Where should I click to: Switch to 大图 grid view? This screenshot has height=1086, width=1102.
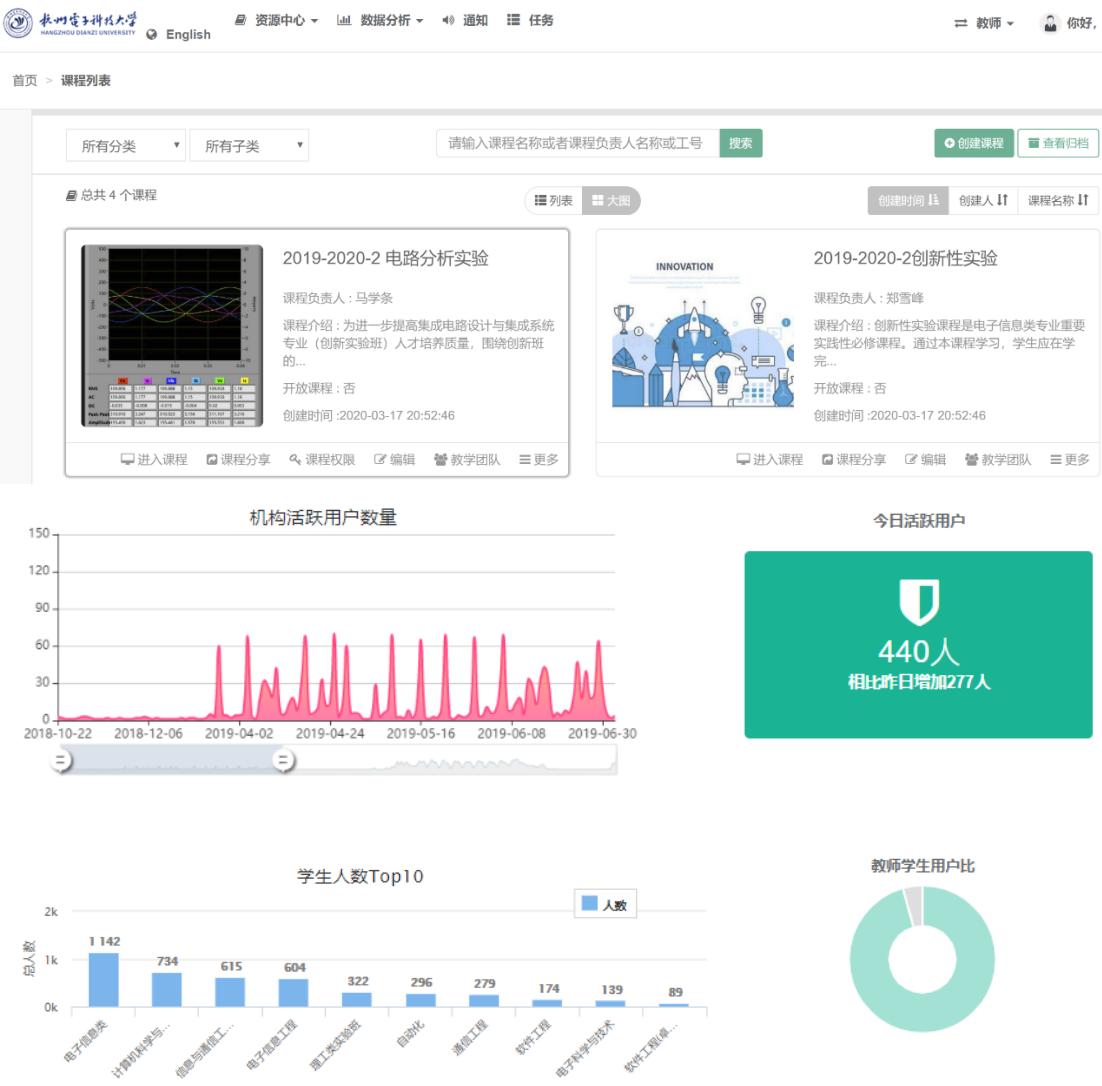611,201
